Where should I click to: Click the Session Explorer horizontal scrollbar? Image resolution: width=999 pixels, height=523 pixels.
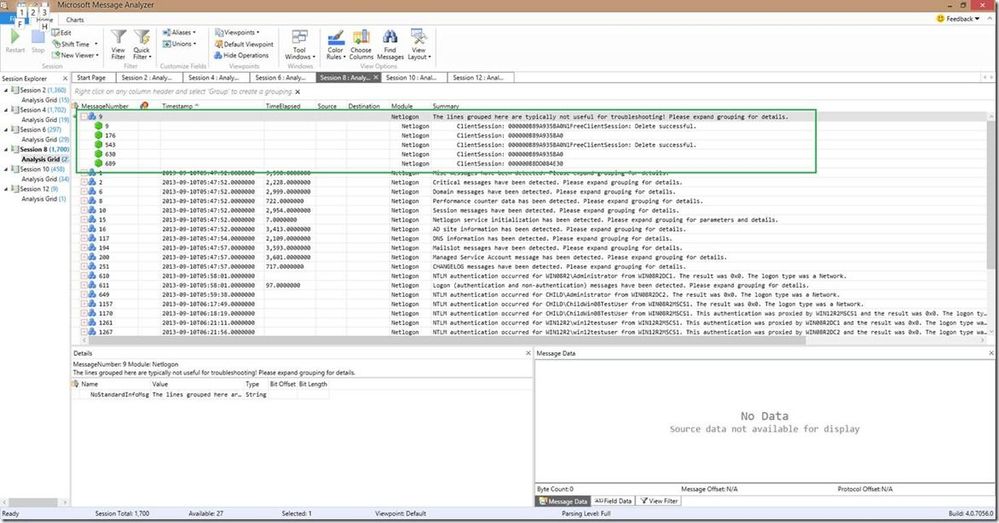point(33,503)
